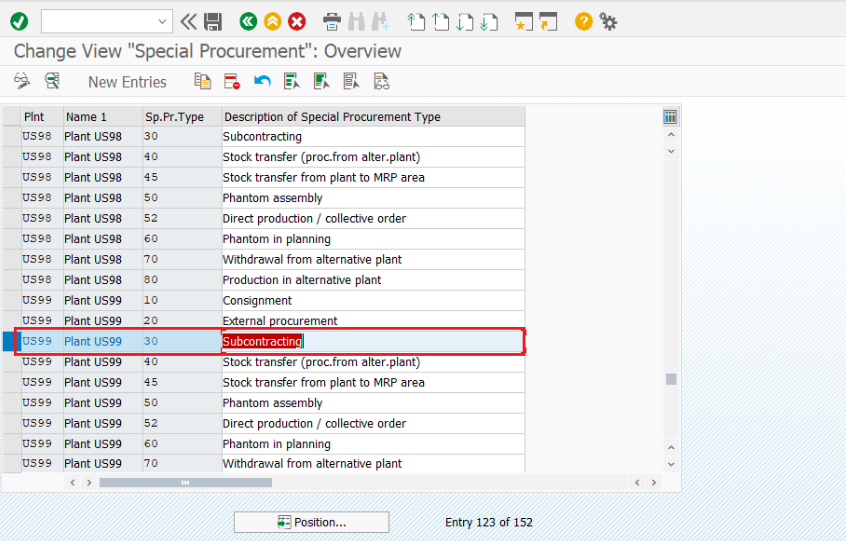The width and height of the screenshot is (846, 541).
Task: Click the Delete row icon
Action: point(232,82)
